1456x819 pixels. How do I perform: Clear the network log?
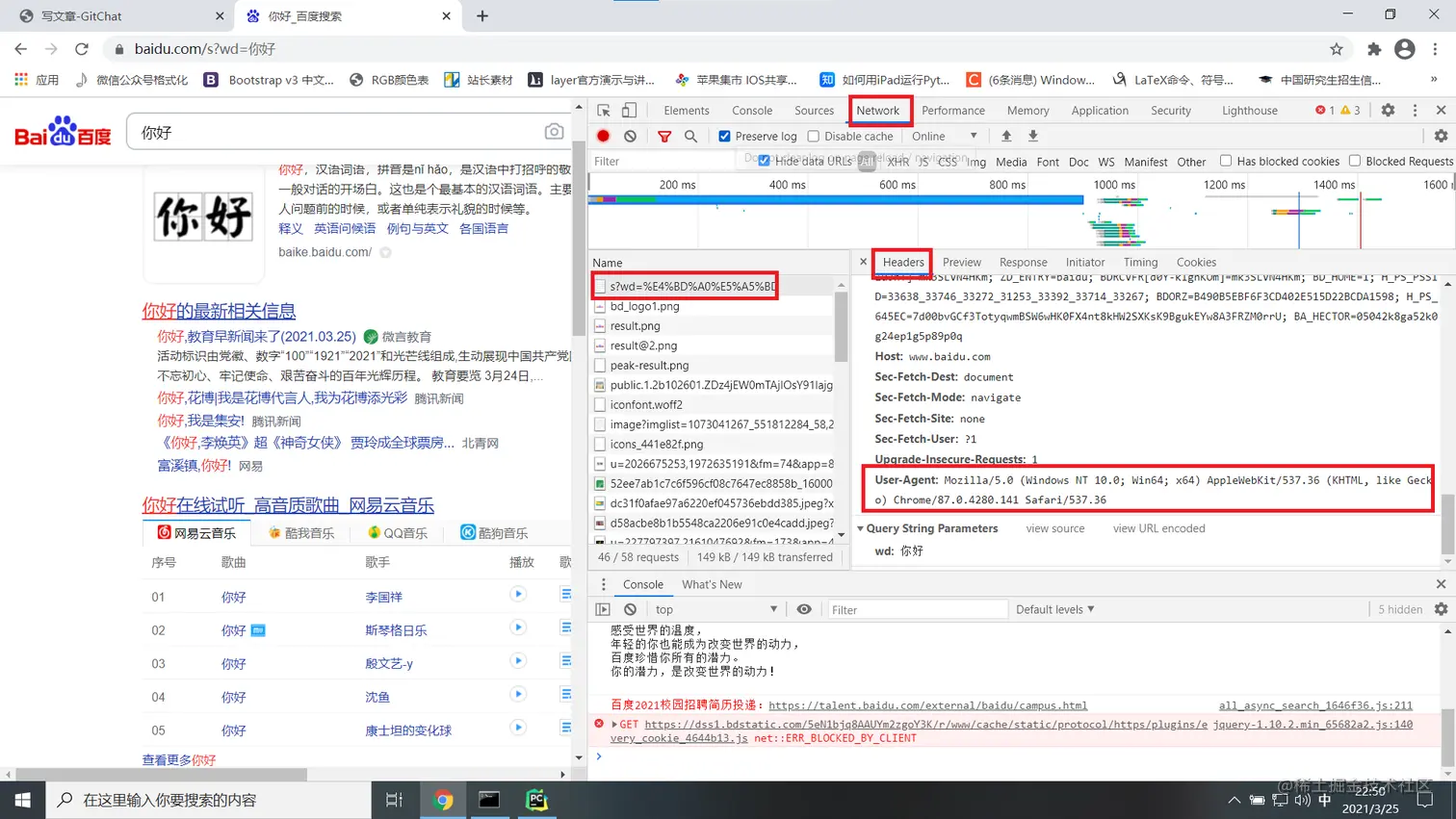click(x=630, y=137)
